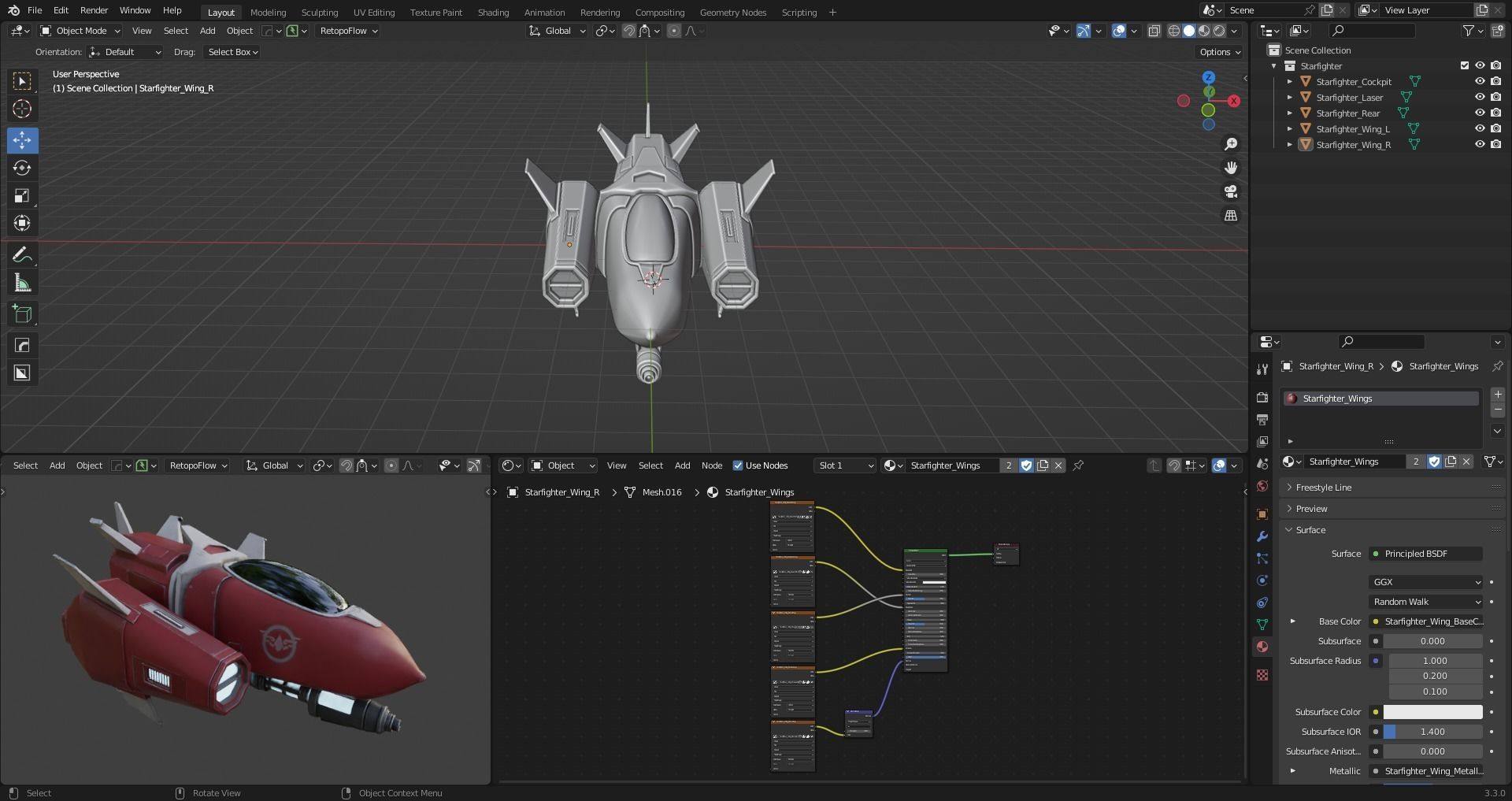Uncheck the Use Nodes checkbox
The height and width of the screenshot is (801, 1512).
738,465
